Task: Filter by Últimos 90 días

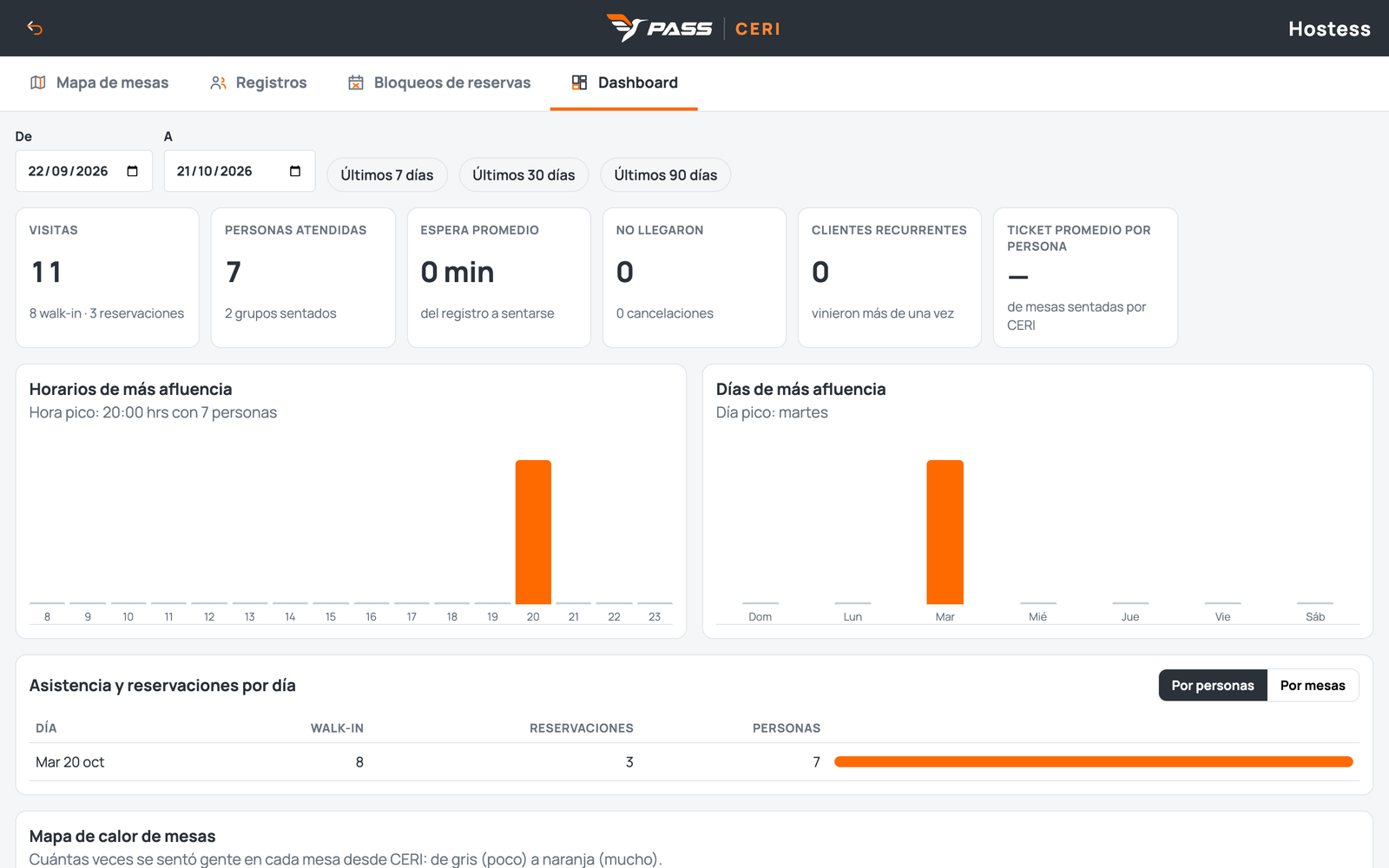Action: (666, 174)
